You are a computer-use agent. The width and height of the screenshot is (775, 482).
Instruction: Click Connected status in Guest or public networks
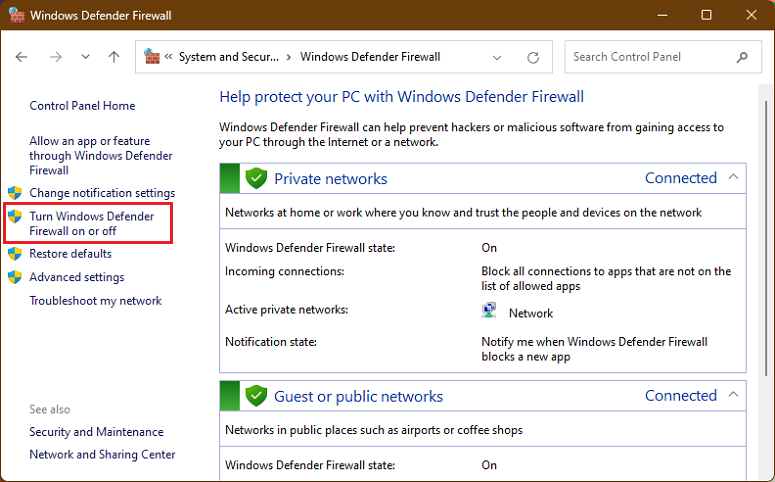[681, 395]
